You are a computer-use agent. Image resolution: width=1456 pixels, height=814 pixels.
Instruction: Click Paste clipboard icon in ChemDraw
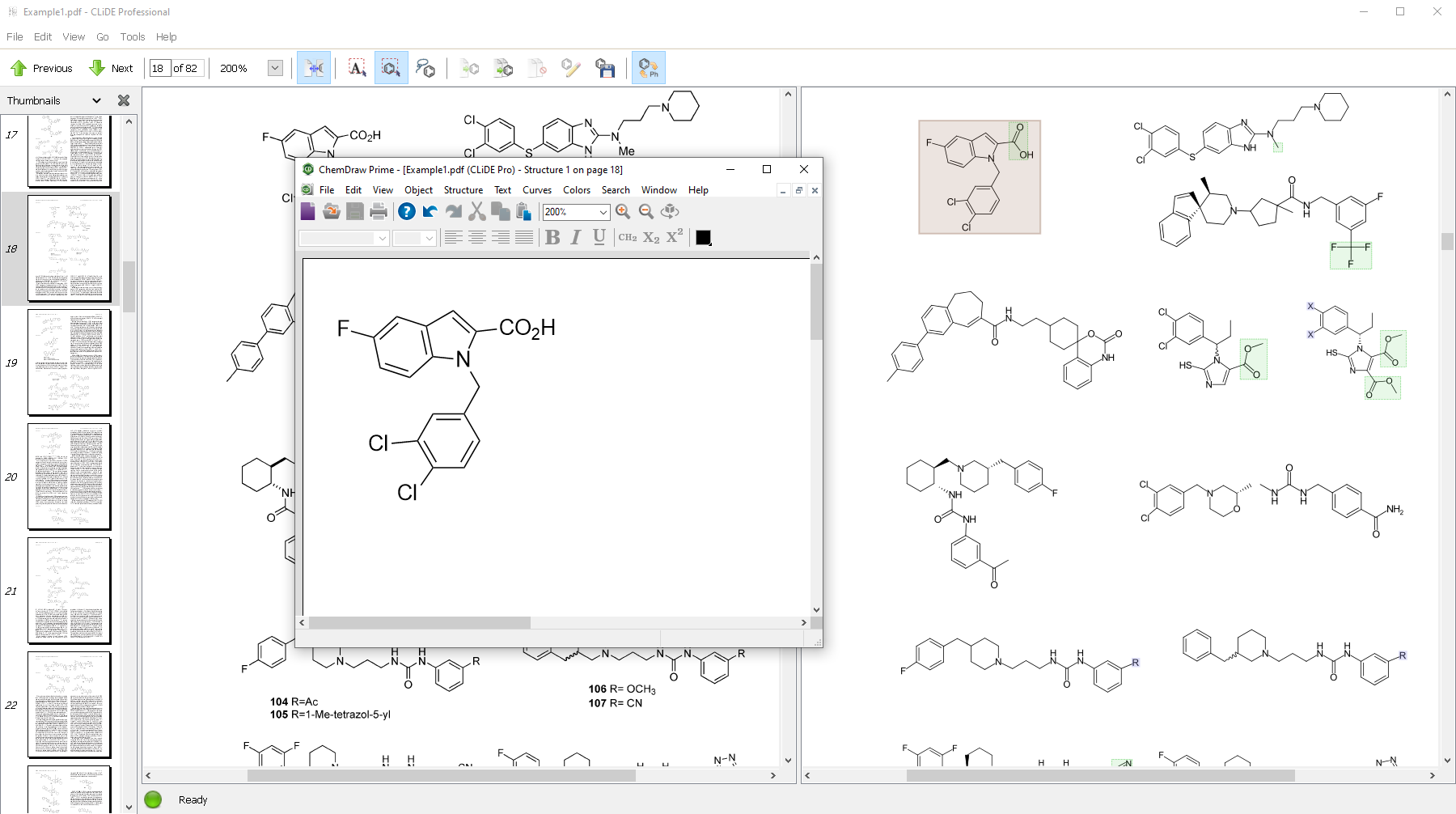point(523,211)
